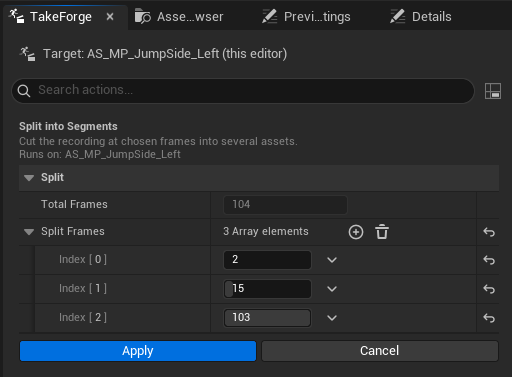Toggle the layout view options icon

point(493,91)
